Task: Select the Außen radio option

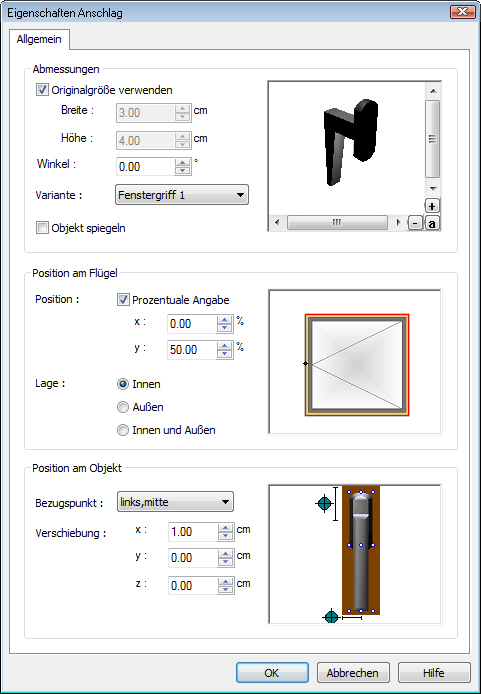Action: (123, 407)
